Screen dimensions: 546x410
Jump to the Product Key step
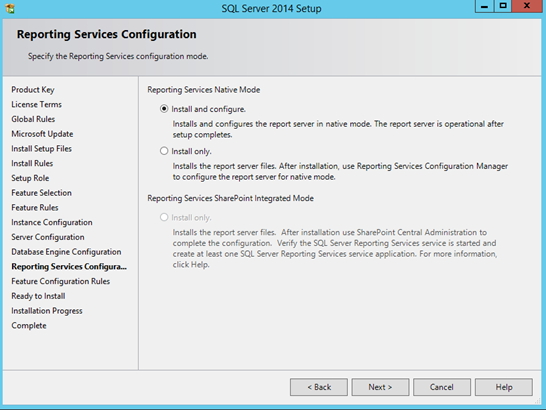pos(33,90)
